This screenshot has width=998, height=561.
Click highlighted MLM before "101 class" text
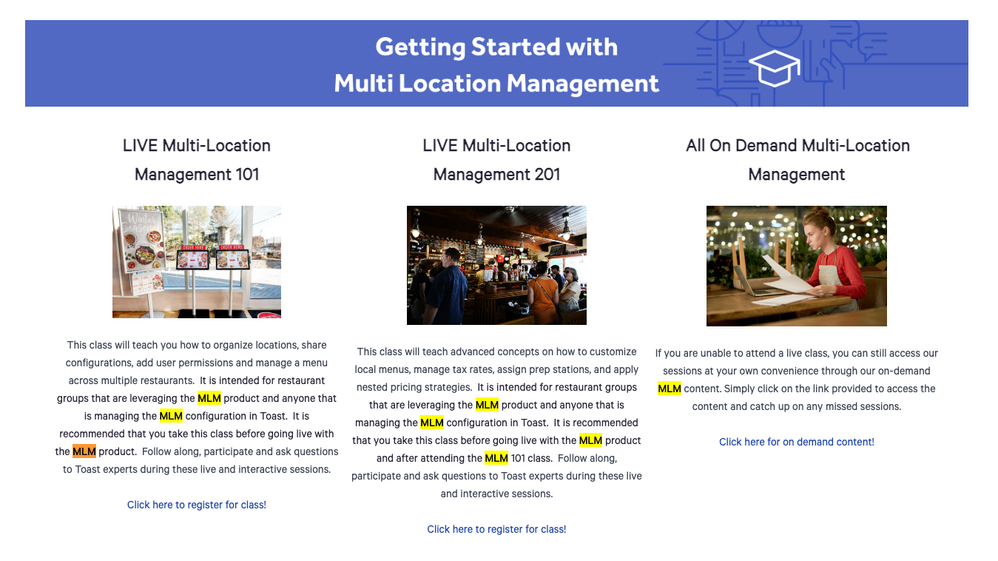coord(496,458)
